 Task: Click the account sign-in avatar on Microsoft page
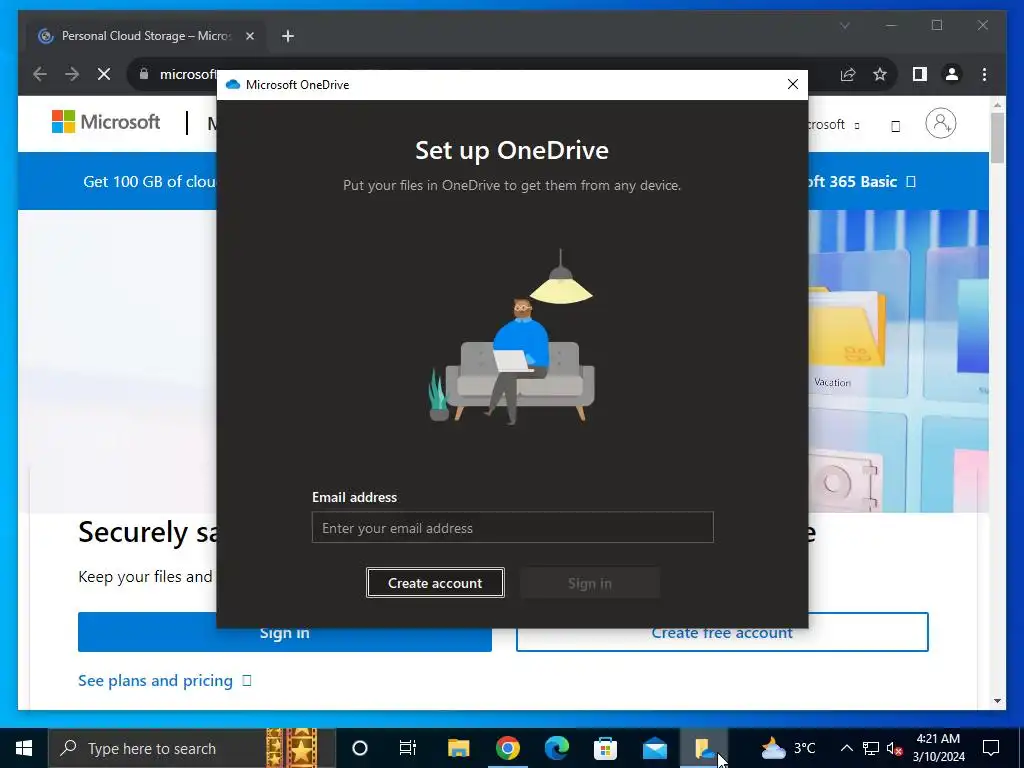[940, 123]
